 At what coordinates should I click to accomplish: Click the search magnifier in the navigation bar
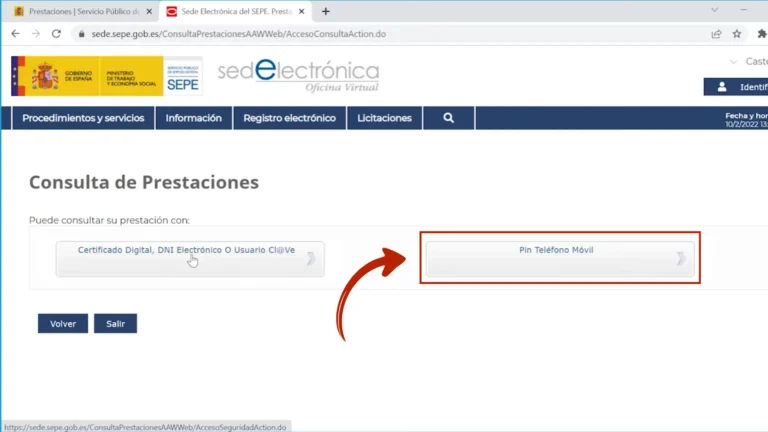pos(448,118)
